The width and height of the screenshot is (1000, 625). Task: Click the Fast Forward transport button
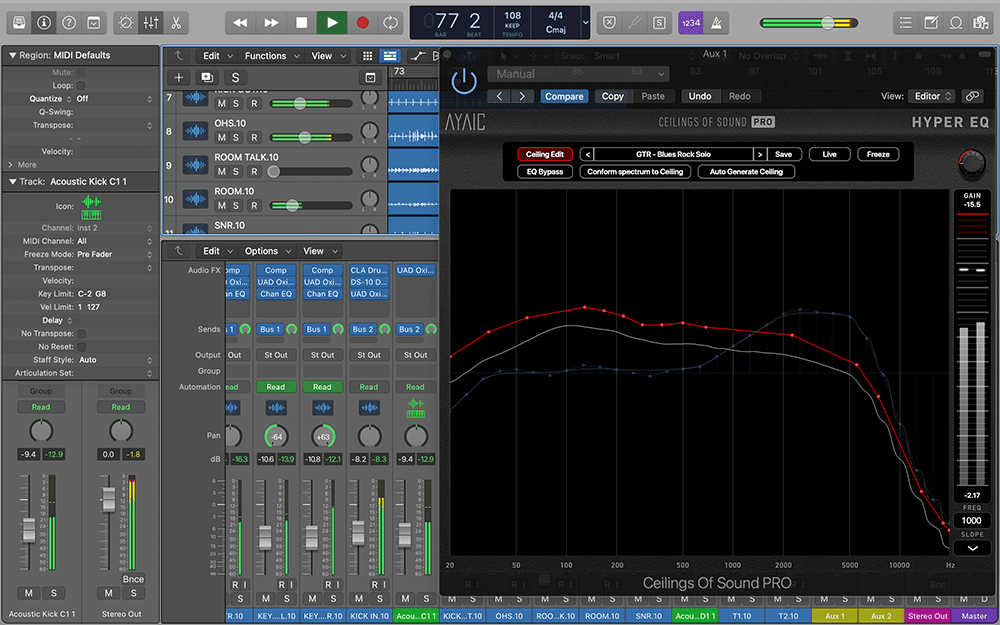tap(271, 23)
